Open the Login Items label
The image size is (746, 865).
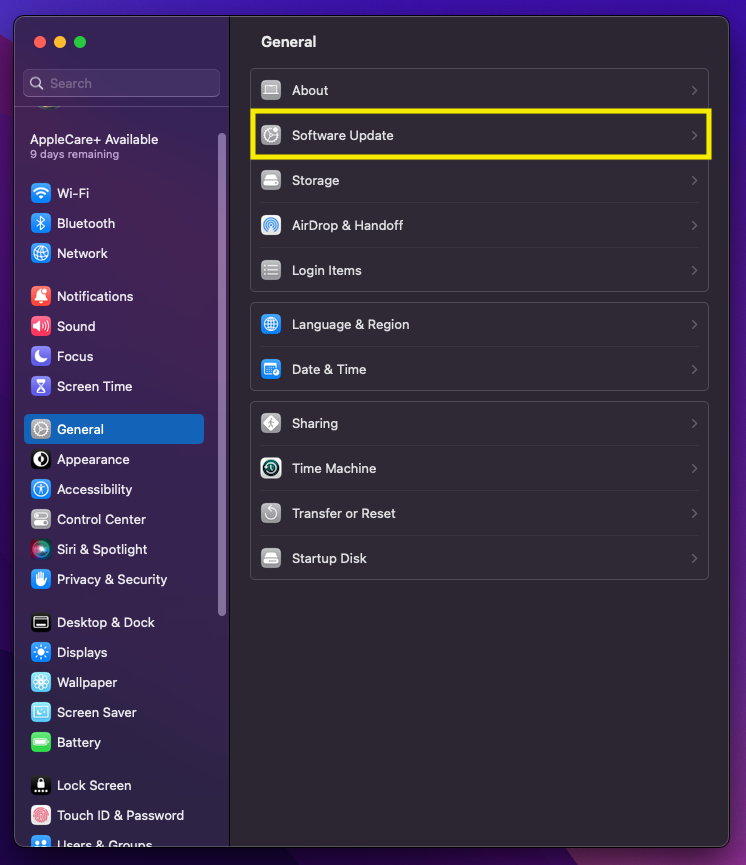click(x=327, y=270)
